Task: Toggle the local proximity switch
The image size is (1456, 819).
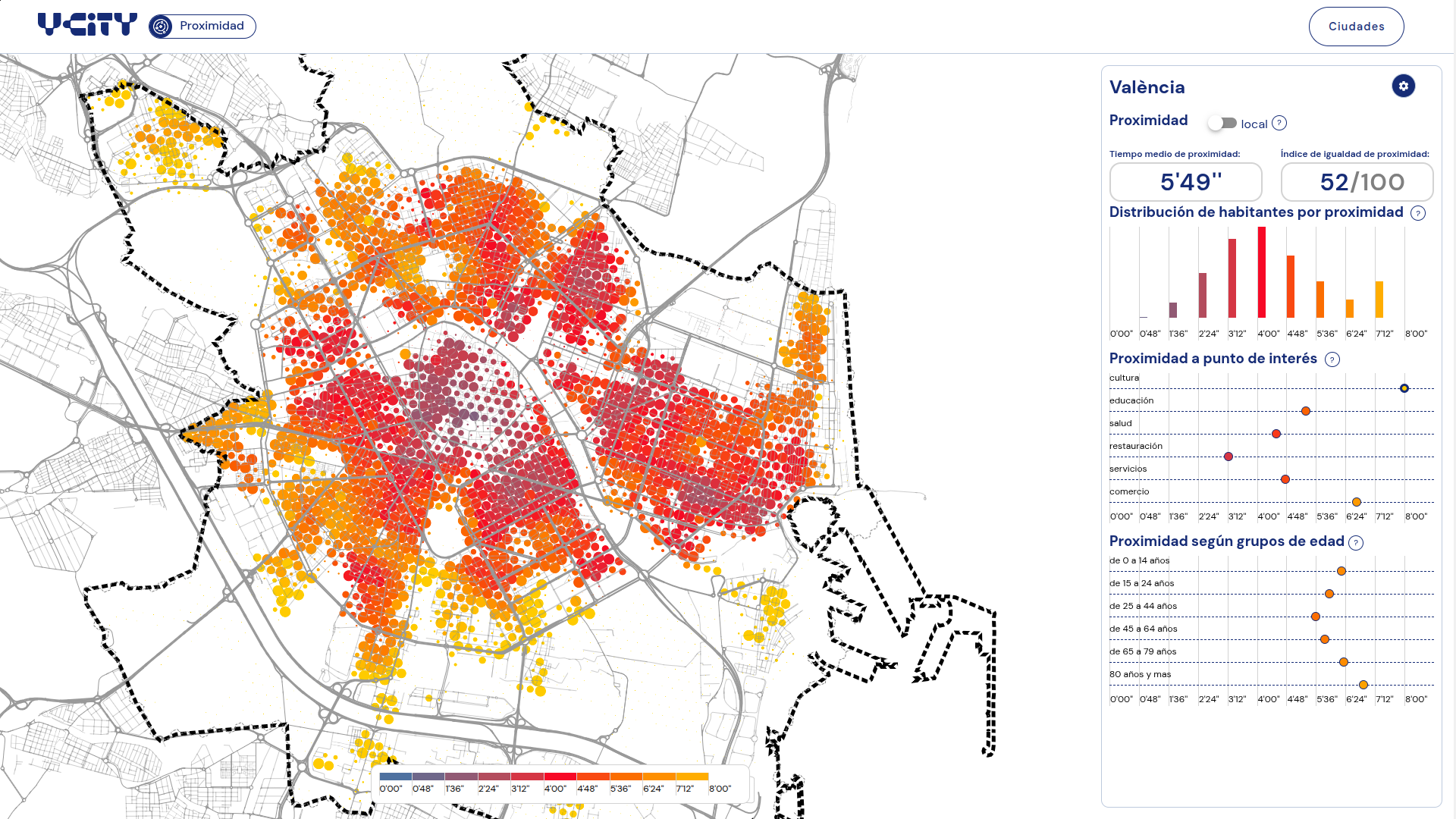Action: click(x=1222, y=123)
